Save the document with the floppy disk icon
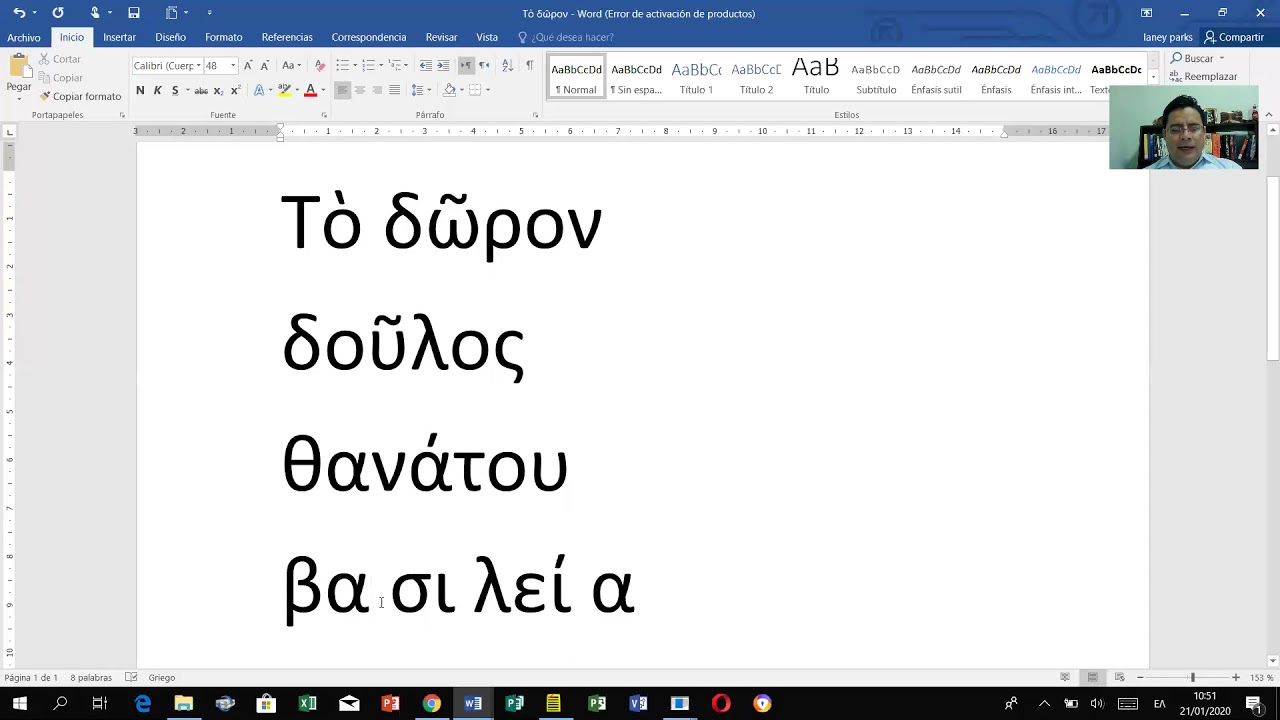This screenshot has height=720, width=1280. [x=133, y=13]
